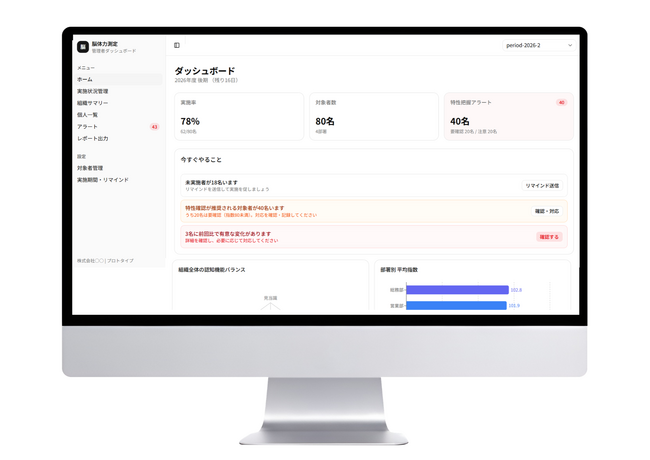Click the 3名に前回比で有意な変化があります message
The width and height of the screenshot is (650, 460).
point(228,234)
